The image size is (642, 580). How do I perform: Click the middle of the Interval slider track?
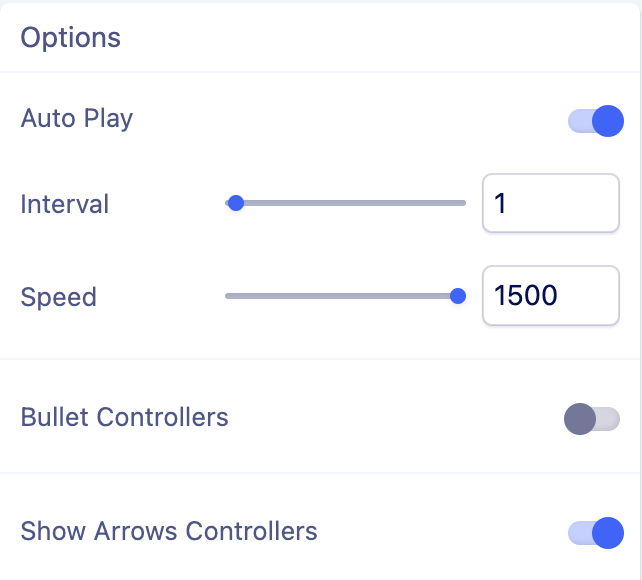(x=346, y=203)
